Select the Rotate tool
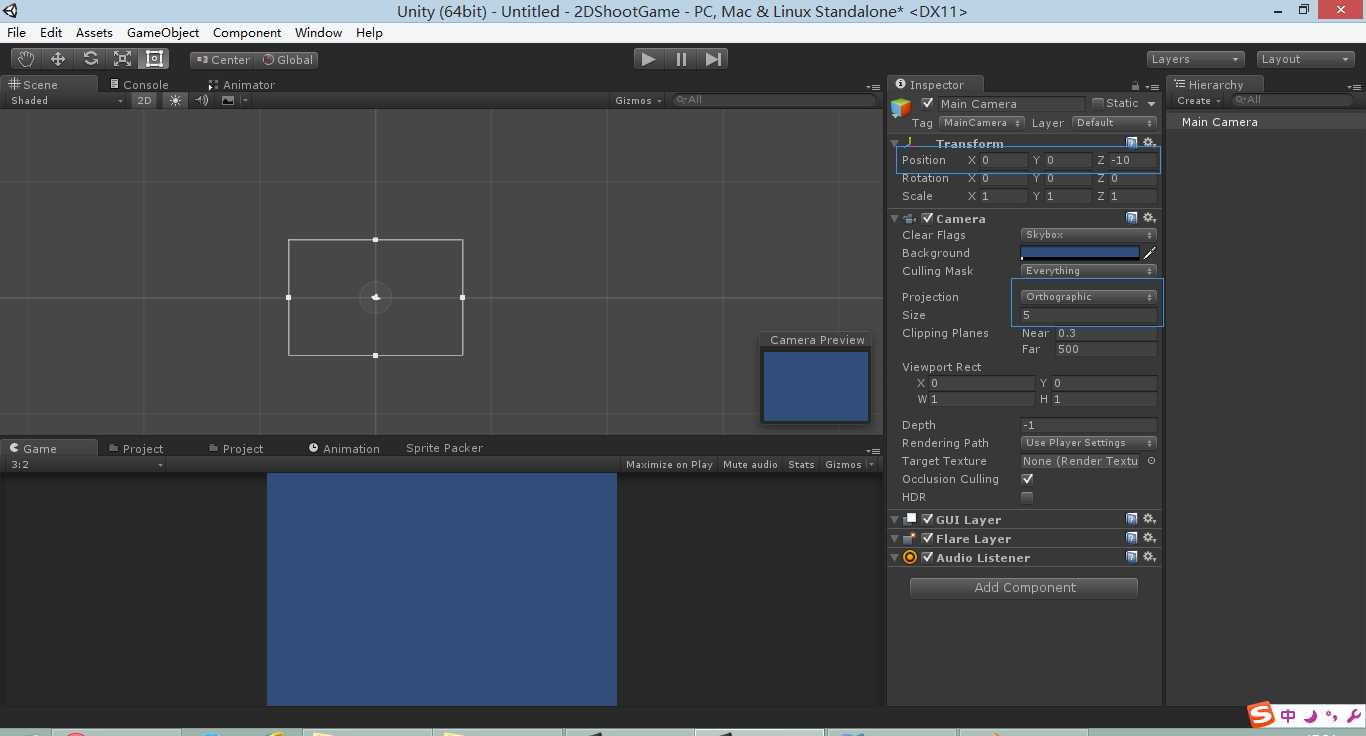The height and width of the screenshot is (736, 1366). [x=90, y=59]
